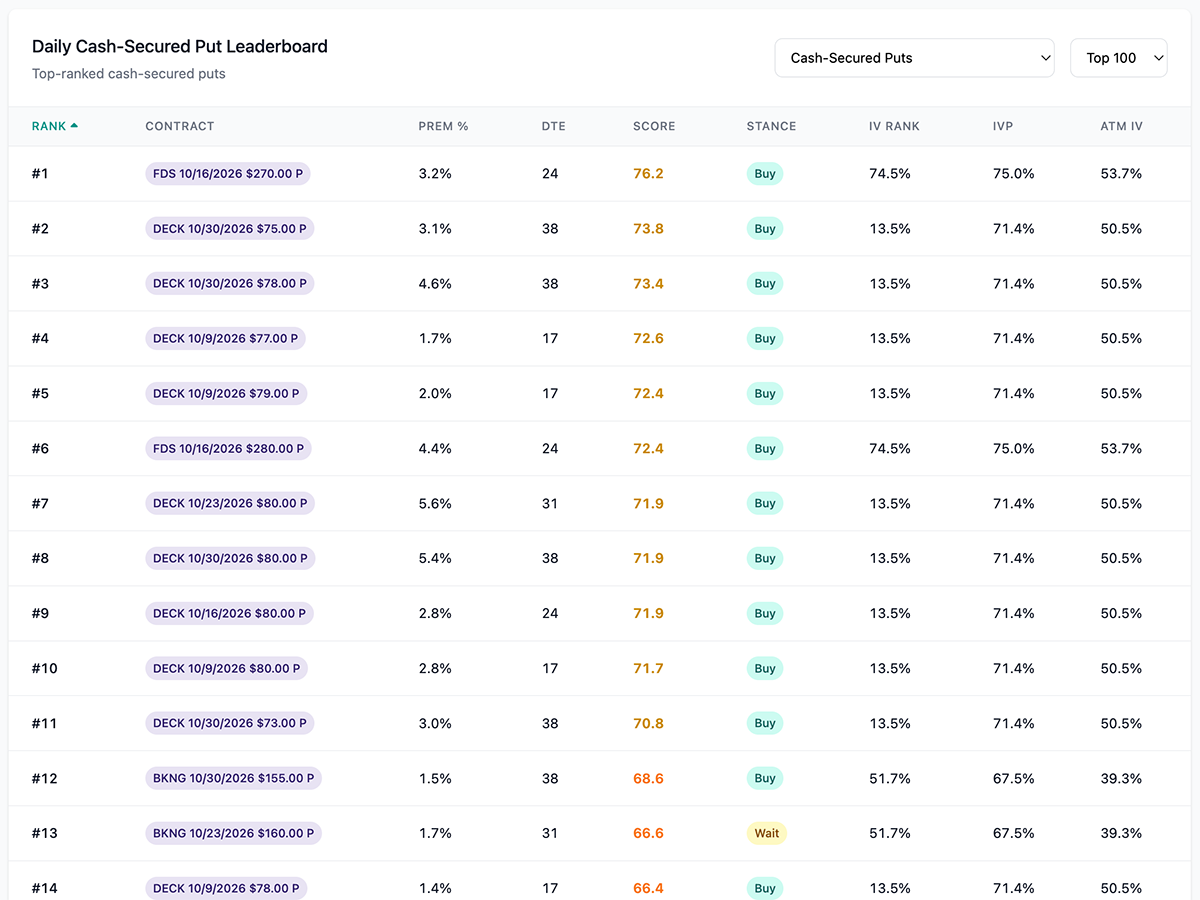Open contract DECK 10/30/2026 $73.00 P

(x=230, y=724)
